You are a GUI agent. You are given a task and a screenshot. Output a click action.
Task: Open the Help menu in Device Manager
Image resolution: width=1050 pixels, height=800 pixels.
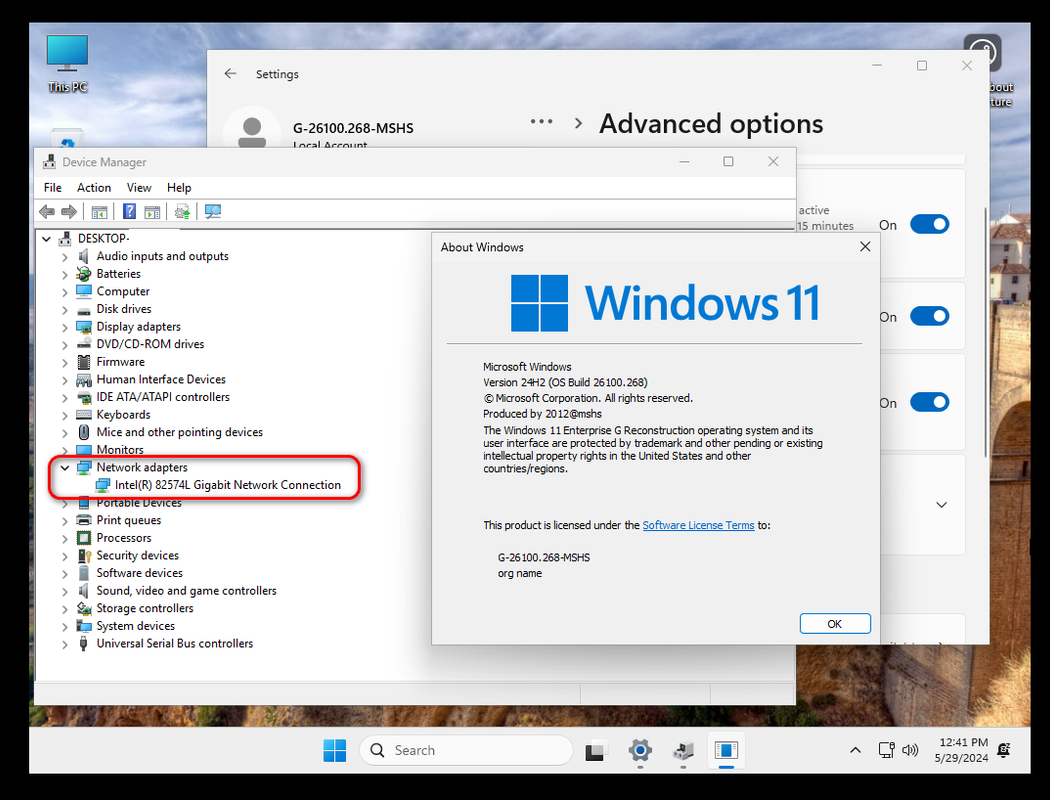pyautogui.click(x=179, y=187)
